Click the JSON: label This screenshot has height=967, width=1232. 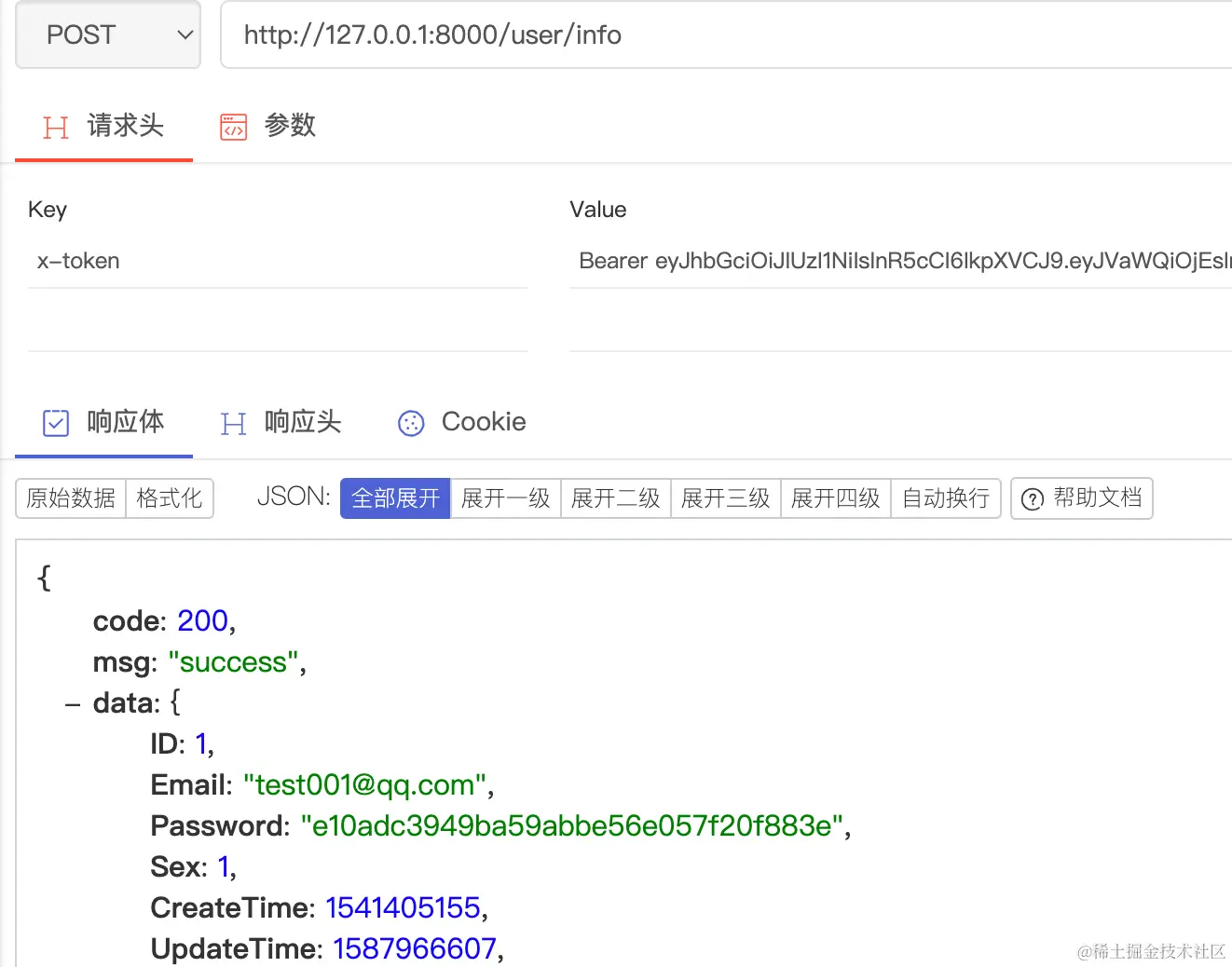[294, 497]
